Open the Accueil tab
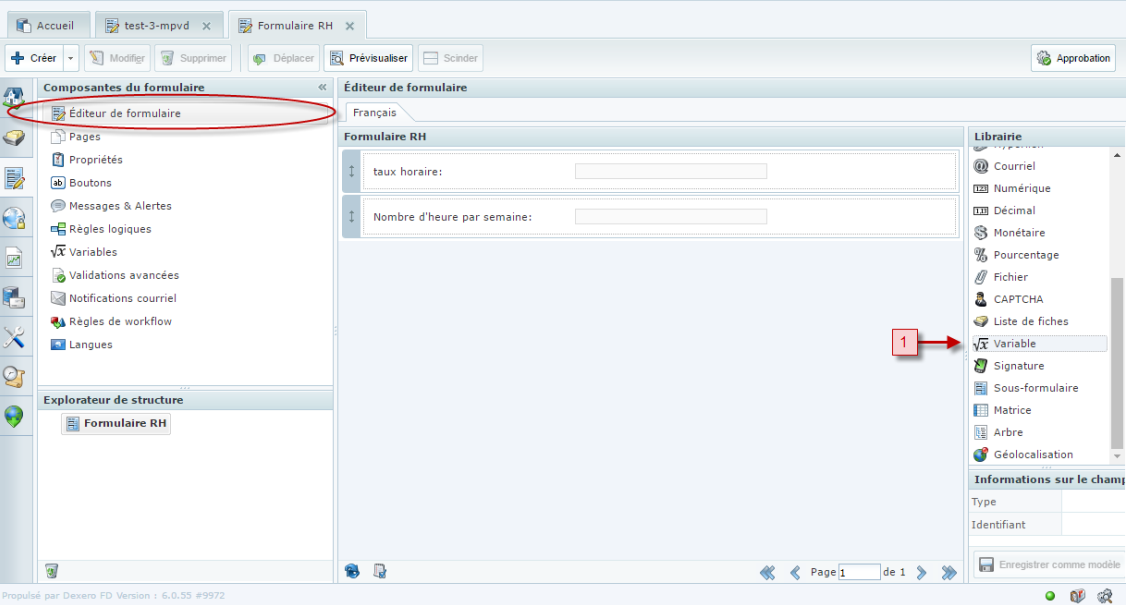Image resolution: width=1126 pixels, height=605 pixels. click(54, 26)
